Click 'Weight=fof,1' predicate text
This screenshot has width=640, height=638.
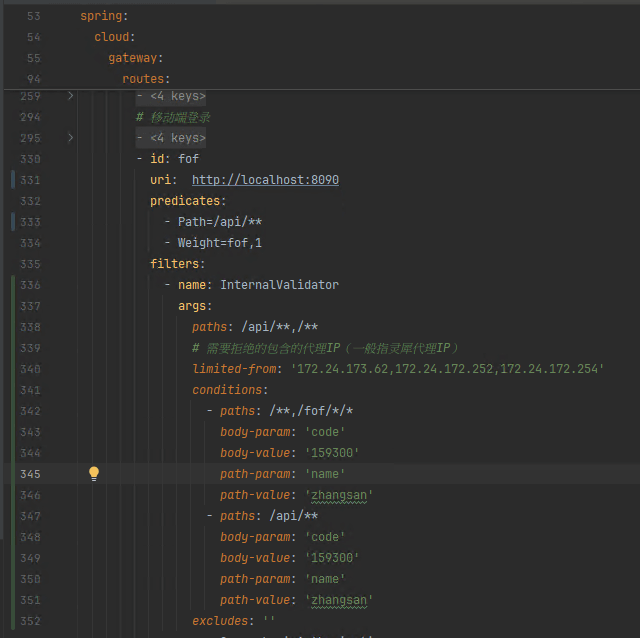(220, 243)
